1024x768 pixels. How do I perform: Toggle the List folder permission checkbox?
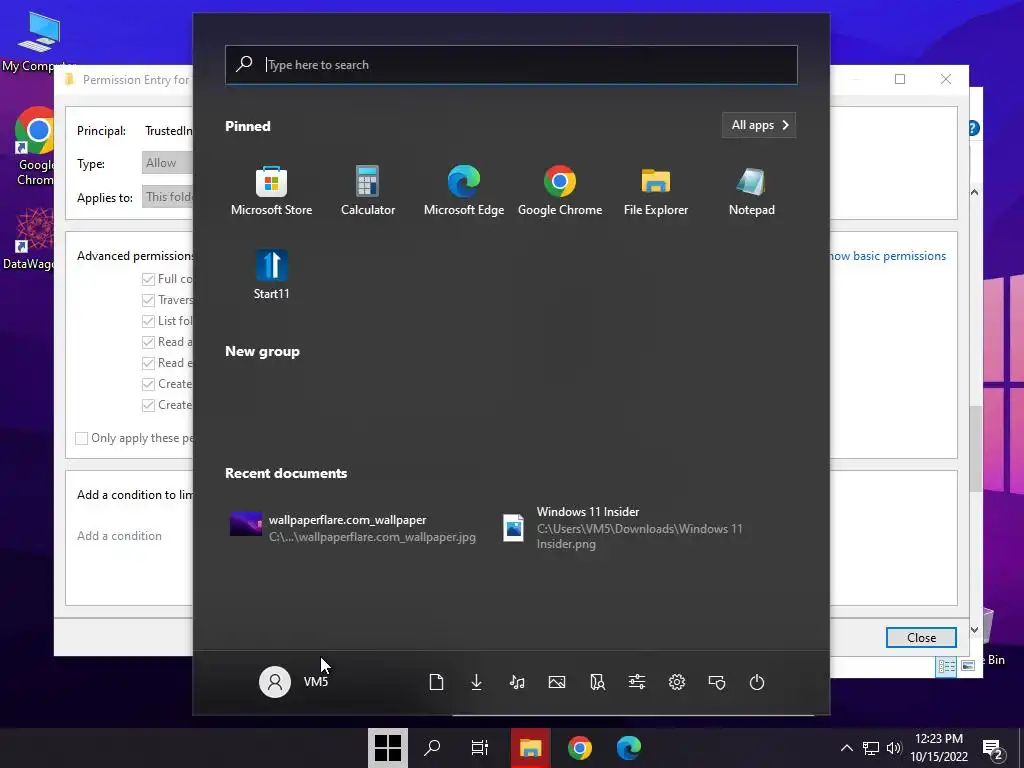[148, 321]
